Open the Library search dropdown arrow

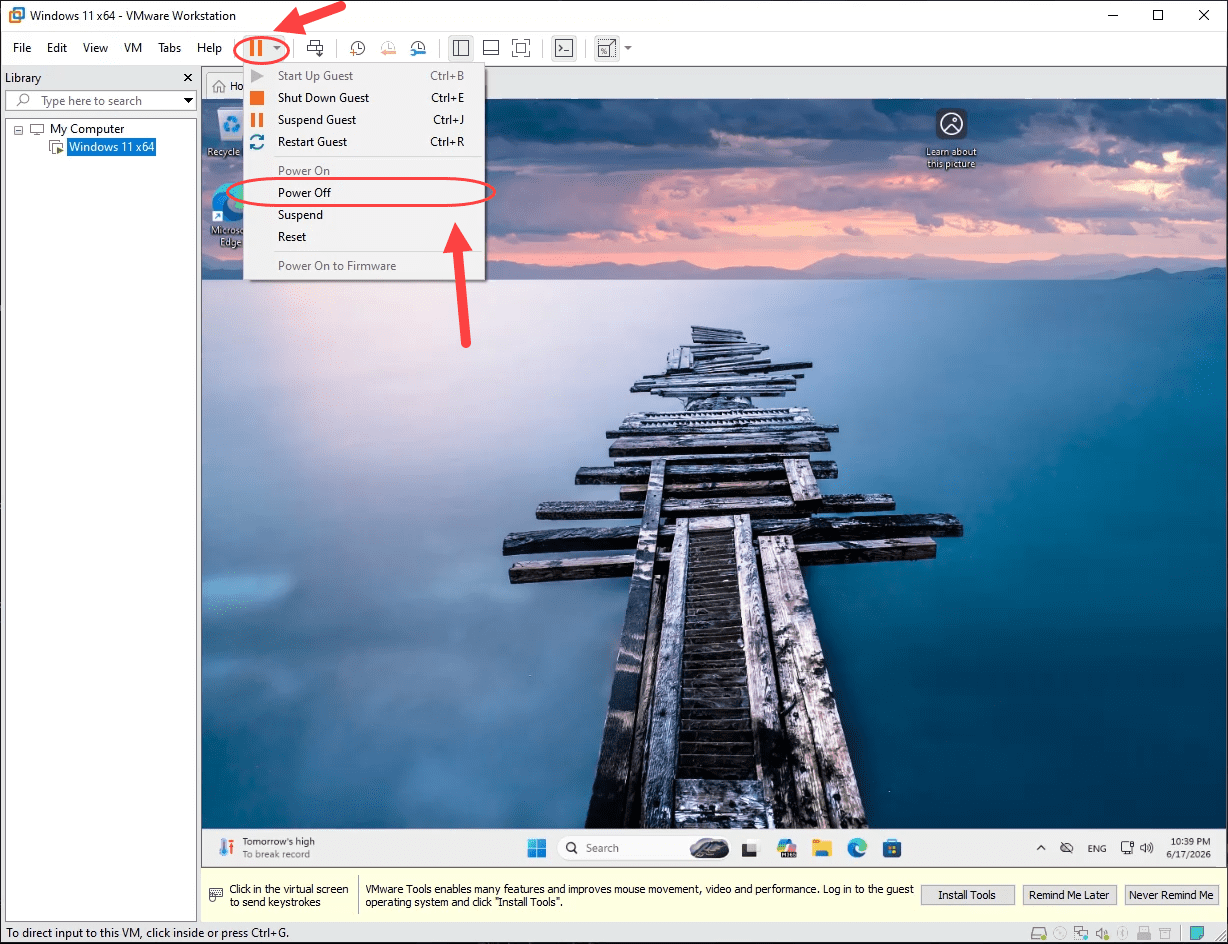pyautogui.click(x=188, y=101)
